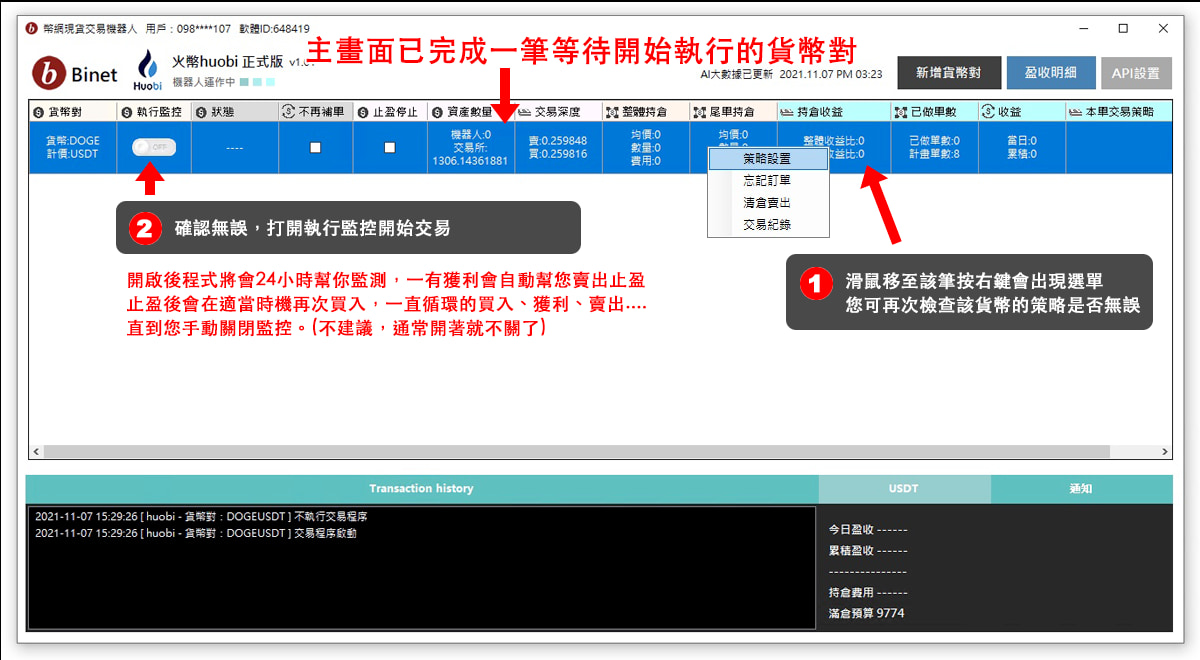Click the 本單交易策略 column header

tap(1118, 111)
